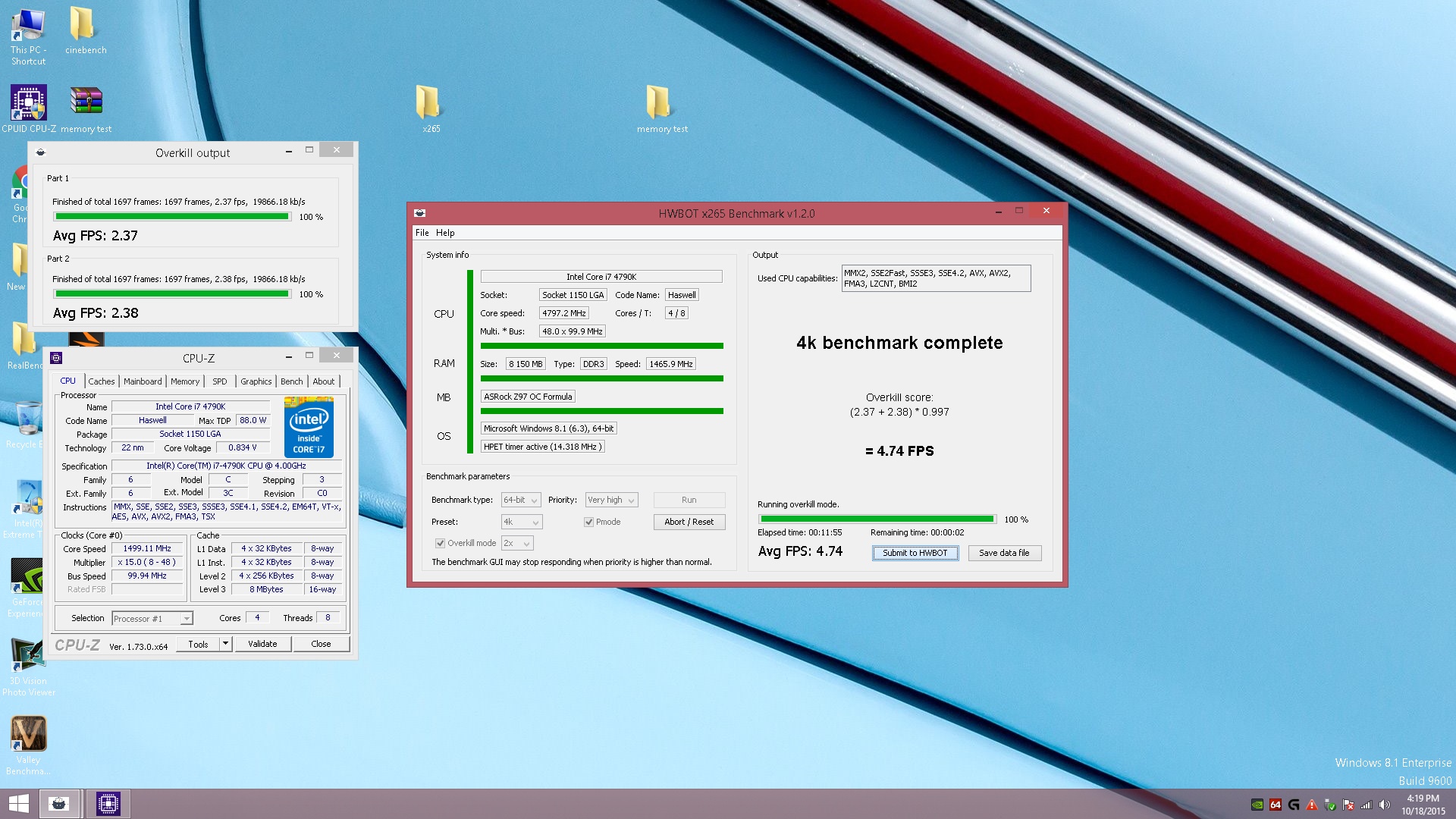
Task: Launch Valley Benchmark desktop icon
Action: [29, 733]
